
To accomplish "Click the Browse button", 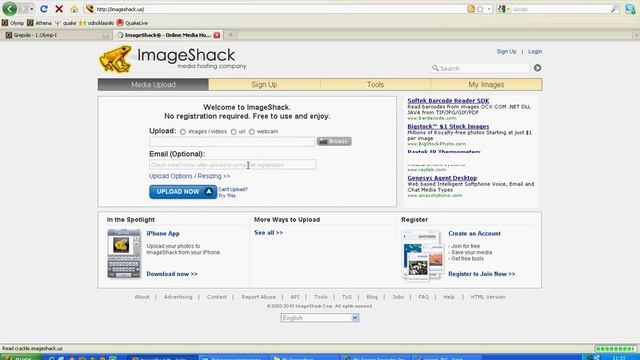I will click(334, 141).
